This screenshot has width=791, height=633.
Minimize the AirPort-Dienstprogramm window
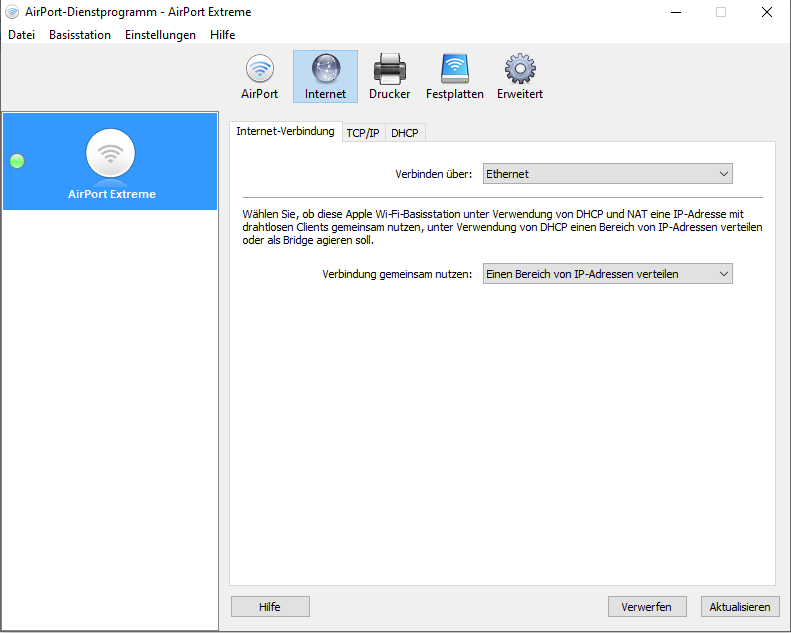coord(676,12)
